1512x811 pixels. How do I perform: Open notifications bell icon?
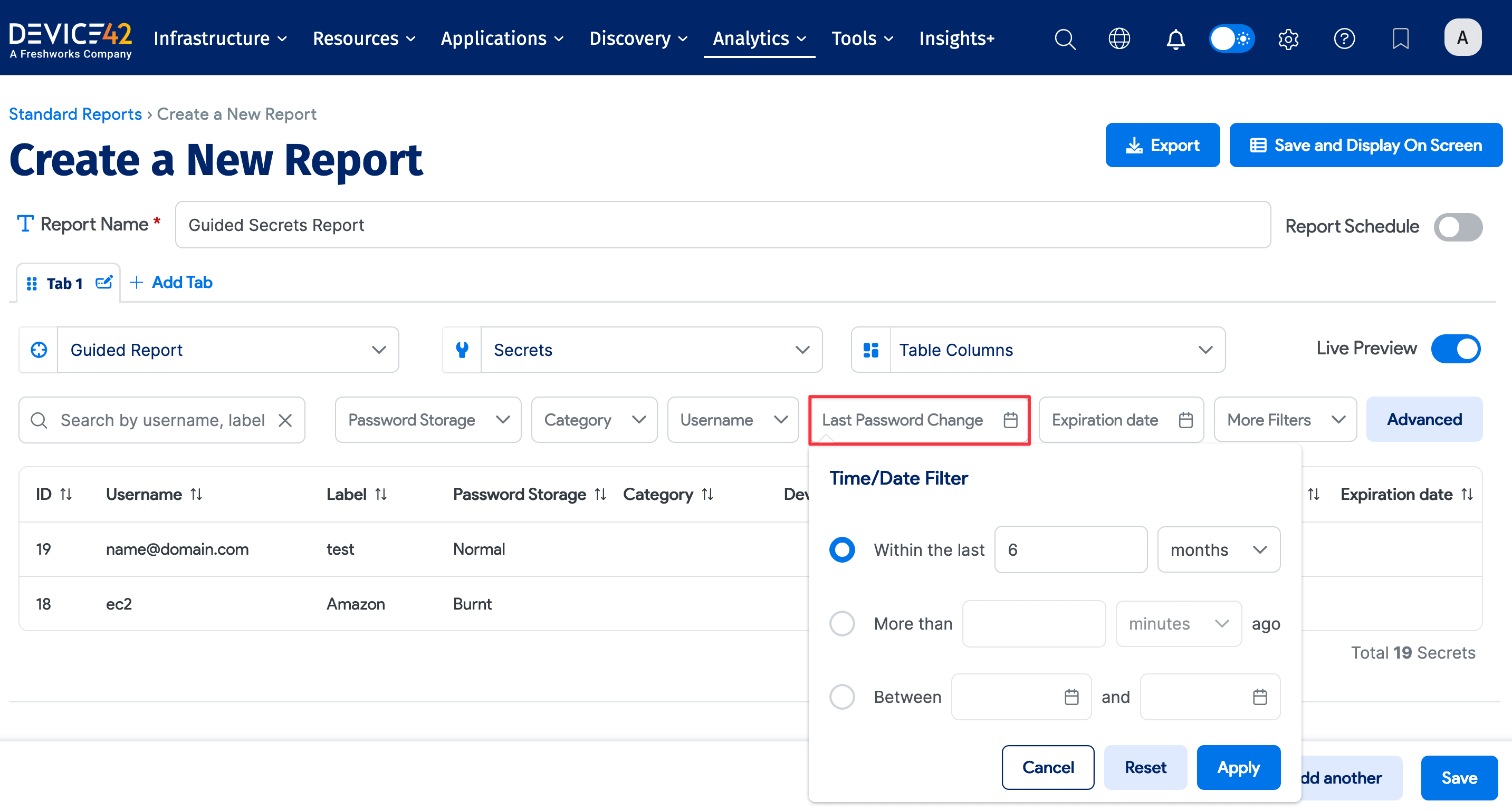point(1175,38)
